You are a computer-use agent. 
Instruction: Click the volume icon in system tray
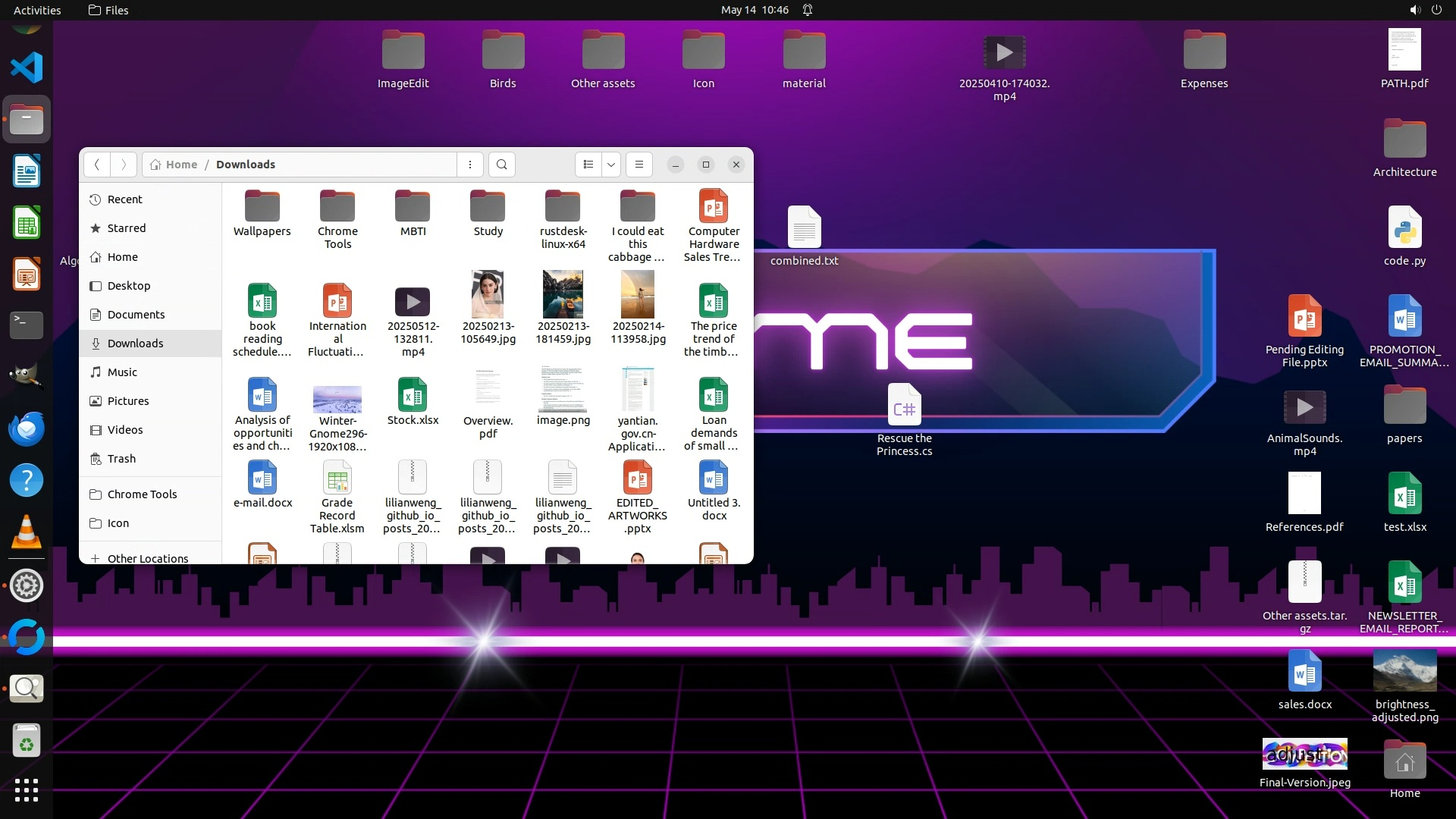[x=1414, y=10]
